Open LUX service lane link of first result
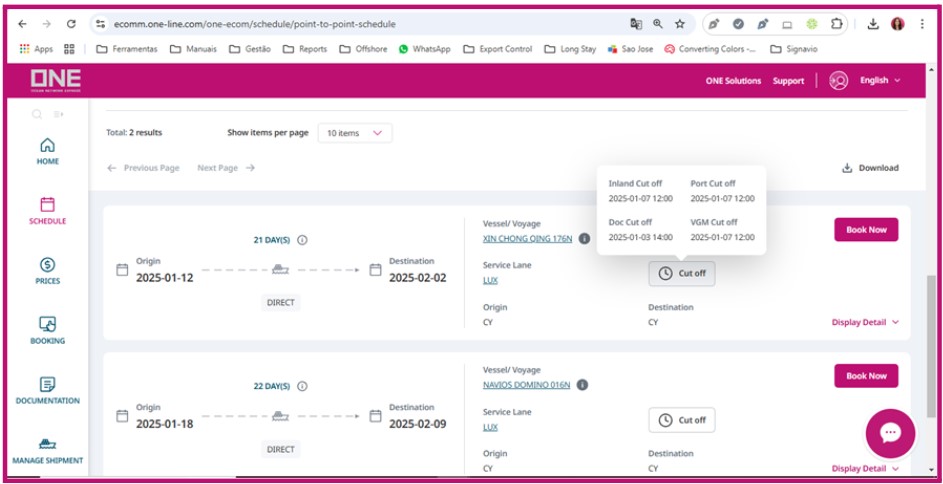This screenshot has width=943, height=484. click(490, 280)
